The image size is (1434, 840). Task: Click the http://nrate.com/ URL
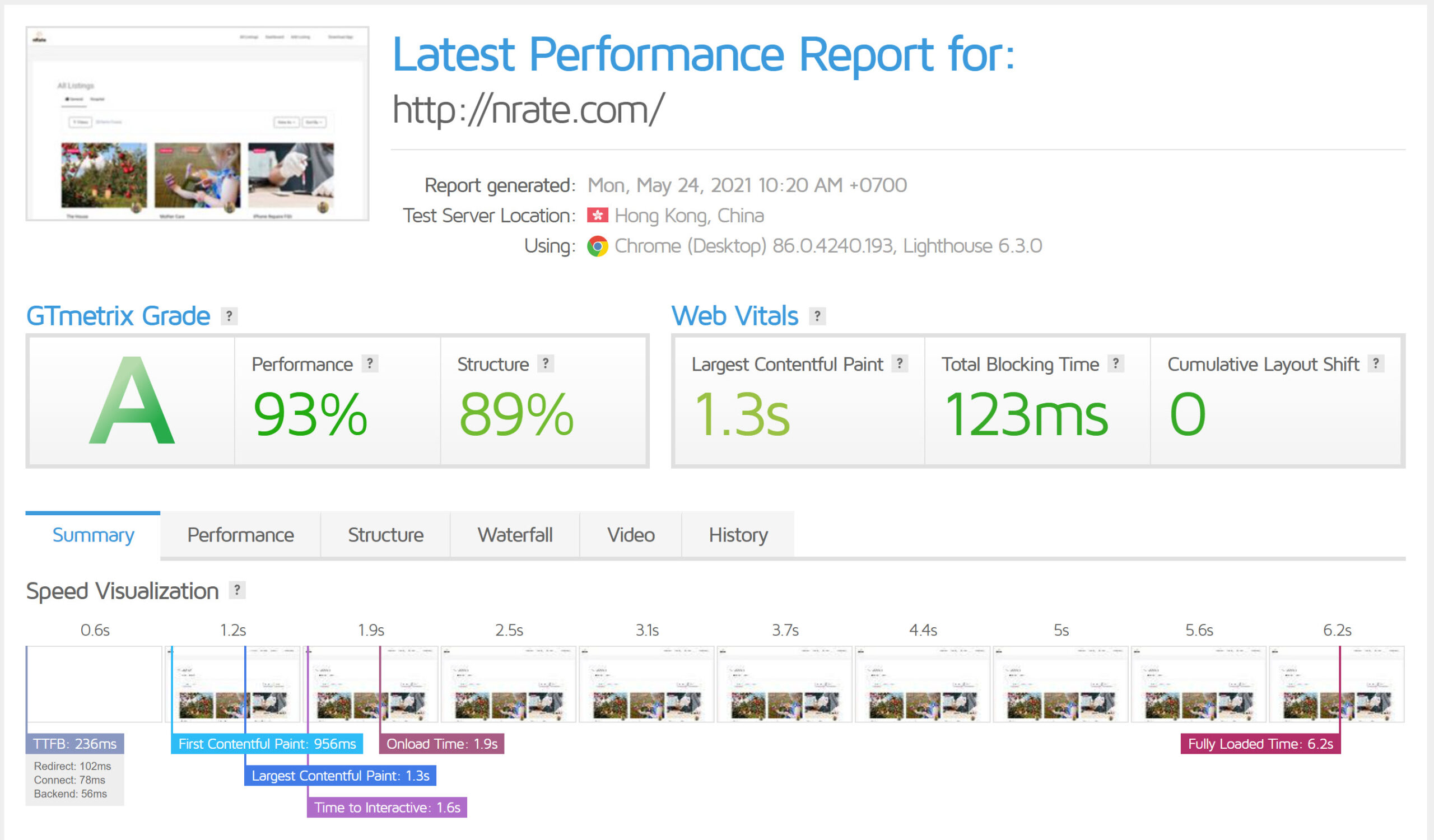[528, 110]
